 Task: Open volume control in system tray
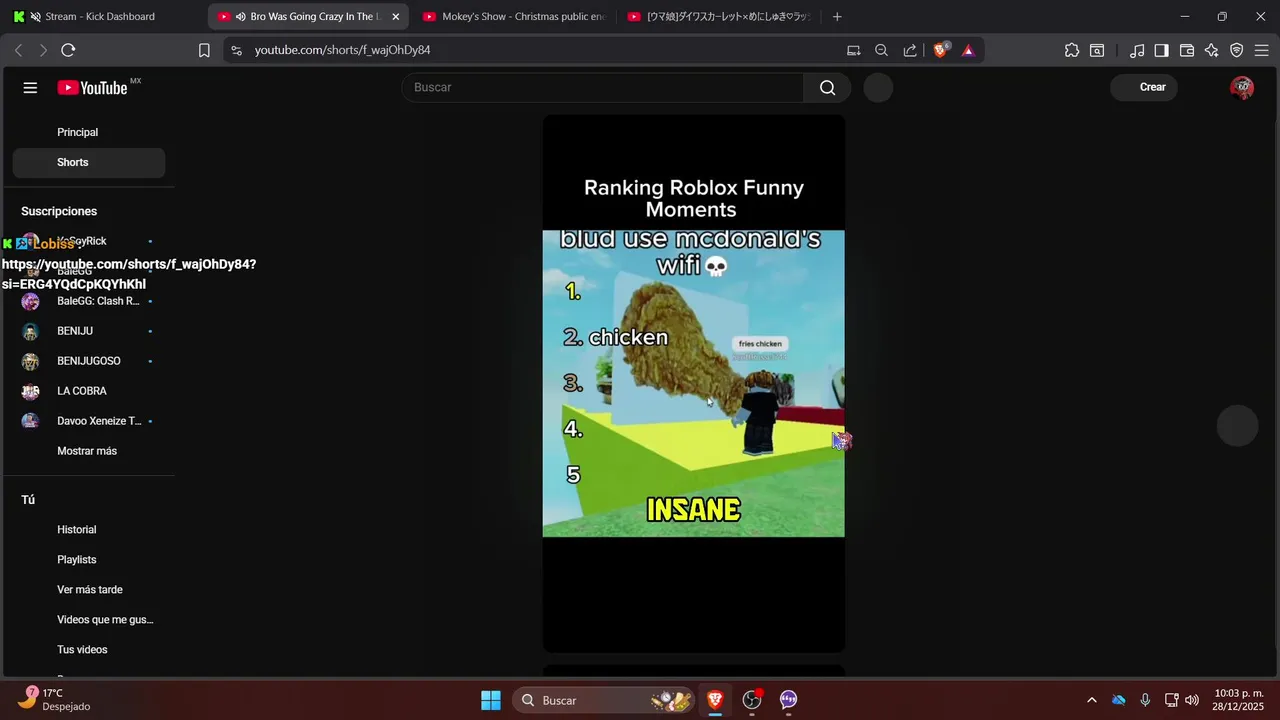click(1192, 700)
